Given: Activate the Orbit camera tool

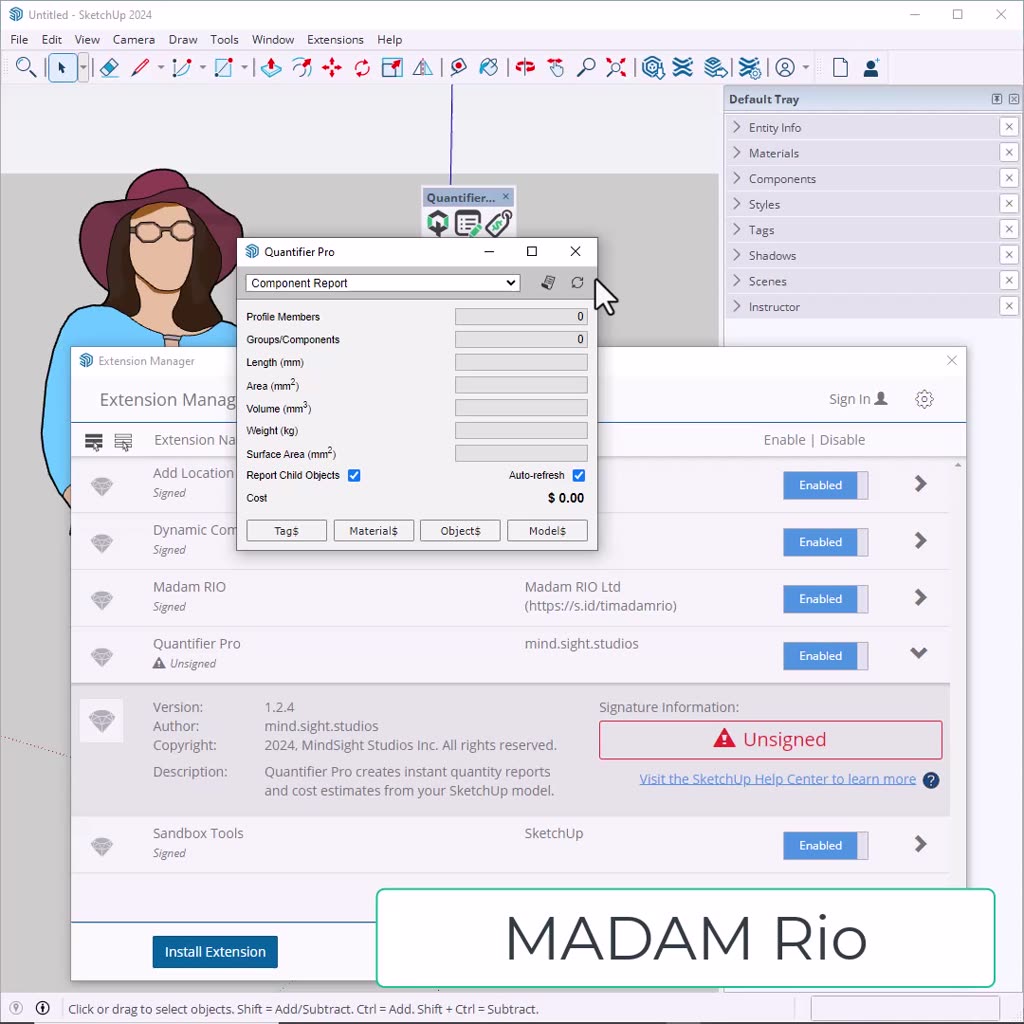Looking at the screenshot, I should point(525,67).
